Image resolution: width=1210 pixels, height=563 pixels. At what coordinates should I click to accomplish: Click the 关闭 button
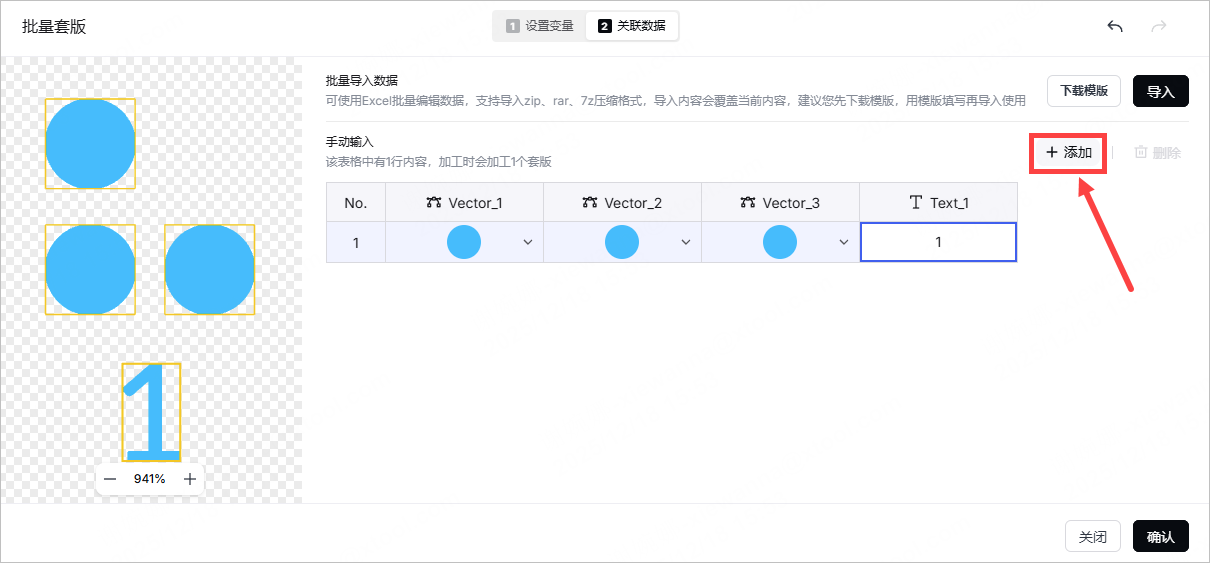click(x=1092, y=537)
